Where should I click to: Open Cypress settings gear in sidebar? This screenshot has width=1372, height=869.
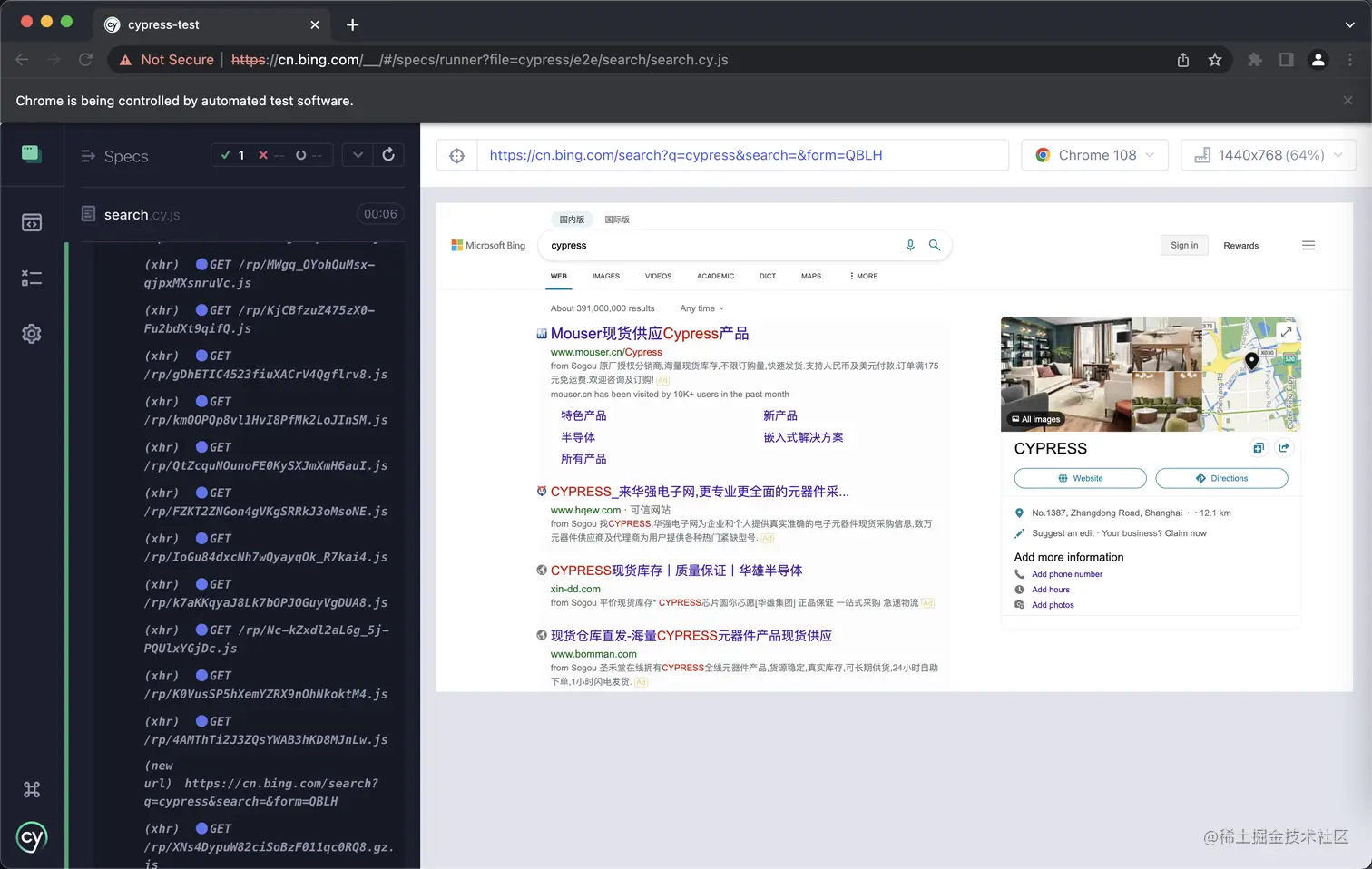(32, 334)
